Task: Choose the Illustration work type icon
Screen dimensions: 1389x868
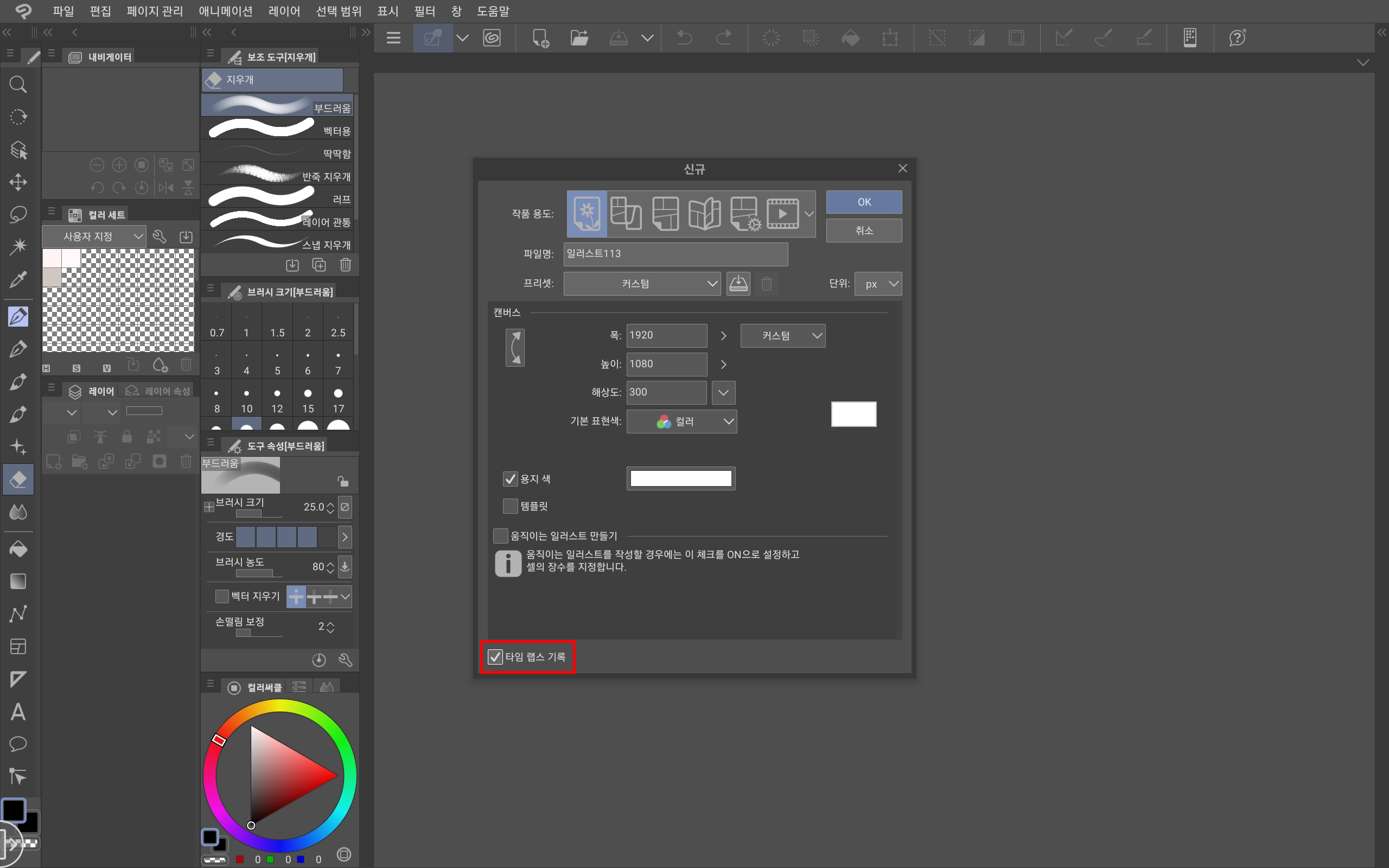Action: 587,214
